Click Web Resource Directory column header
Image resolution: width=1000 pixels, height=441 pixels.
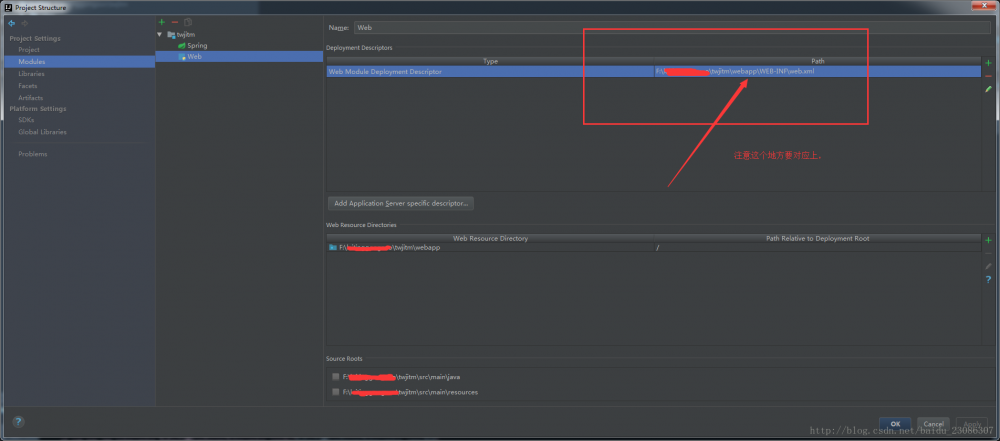[490, 239]
